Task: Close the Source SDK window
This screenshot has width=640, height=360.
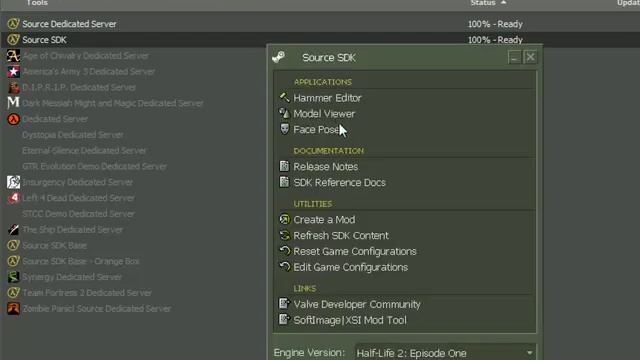Action: pyautogui.click(x=530, y=57)
